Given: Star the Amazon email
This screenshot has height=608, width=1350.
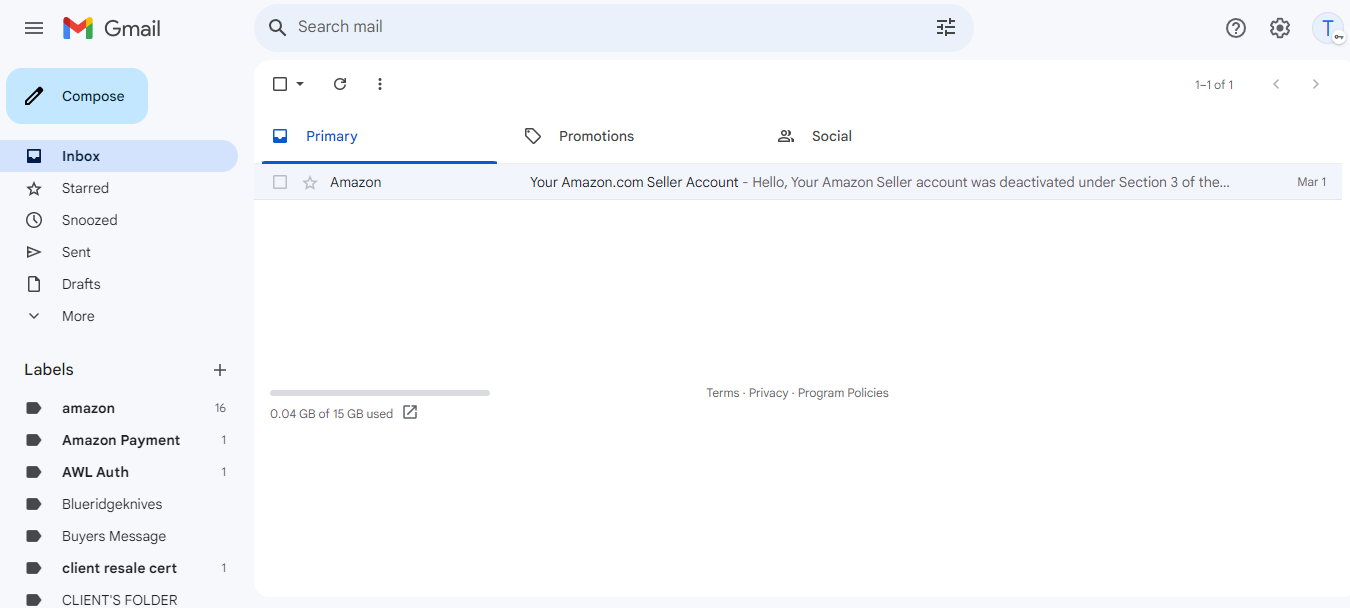Looking at the screenshot, I should [x=310, y=182].
